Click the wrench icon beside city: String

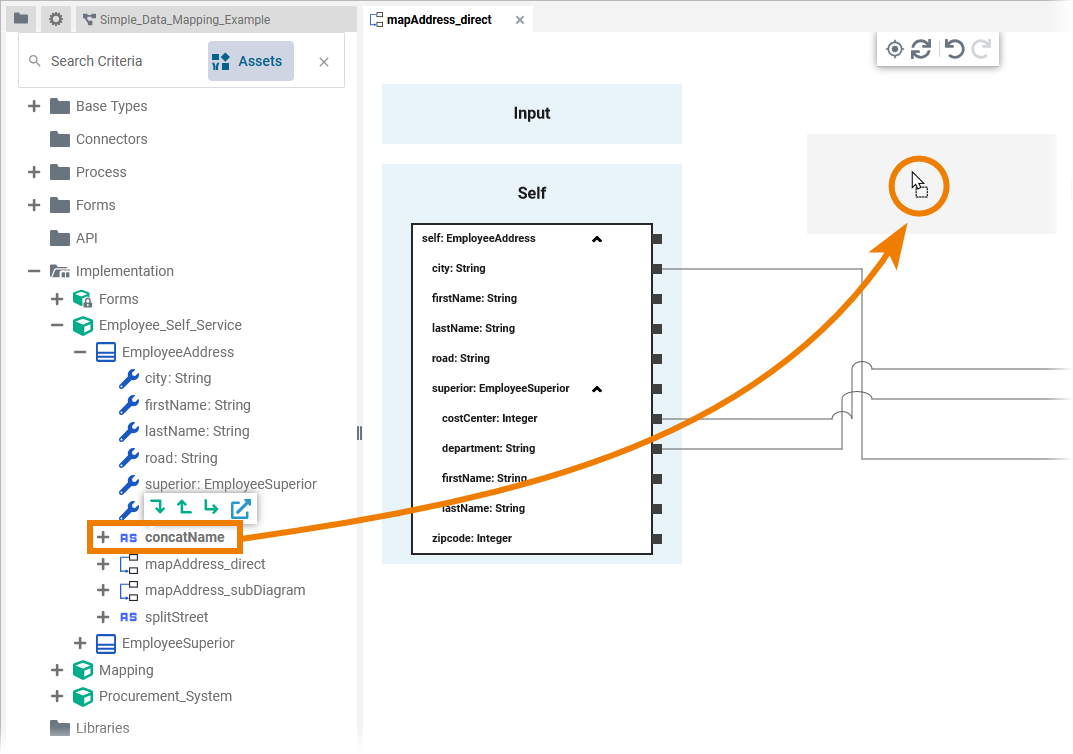(128, 379)
